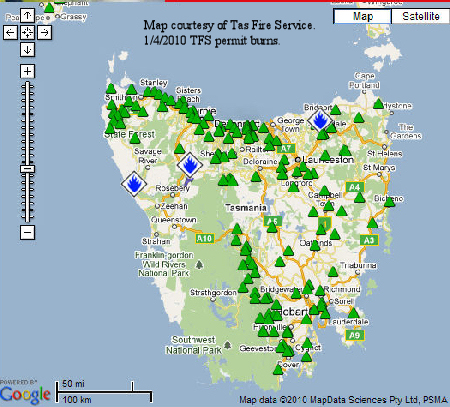Pan the map south with down arrow

click(x=27, y=50)
